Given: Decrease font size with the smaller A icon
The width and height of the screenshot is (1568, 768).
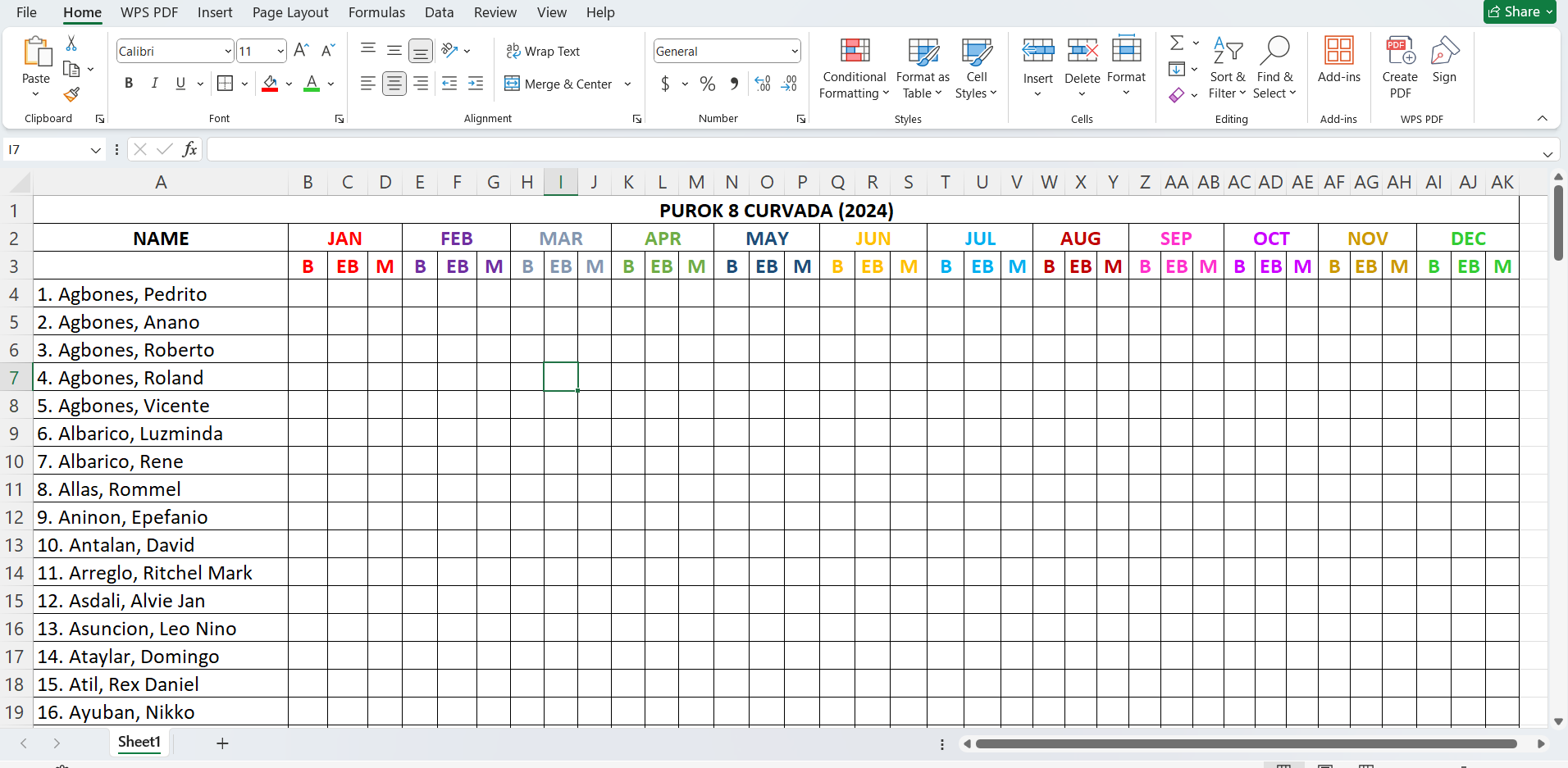Looking at the screenshot, I should (328, 51).
